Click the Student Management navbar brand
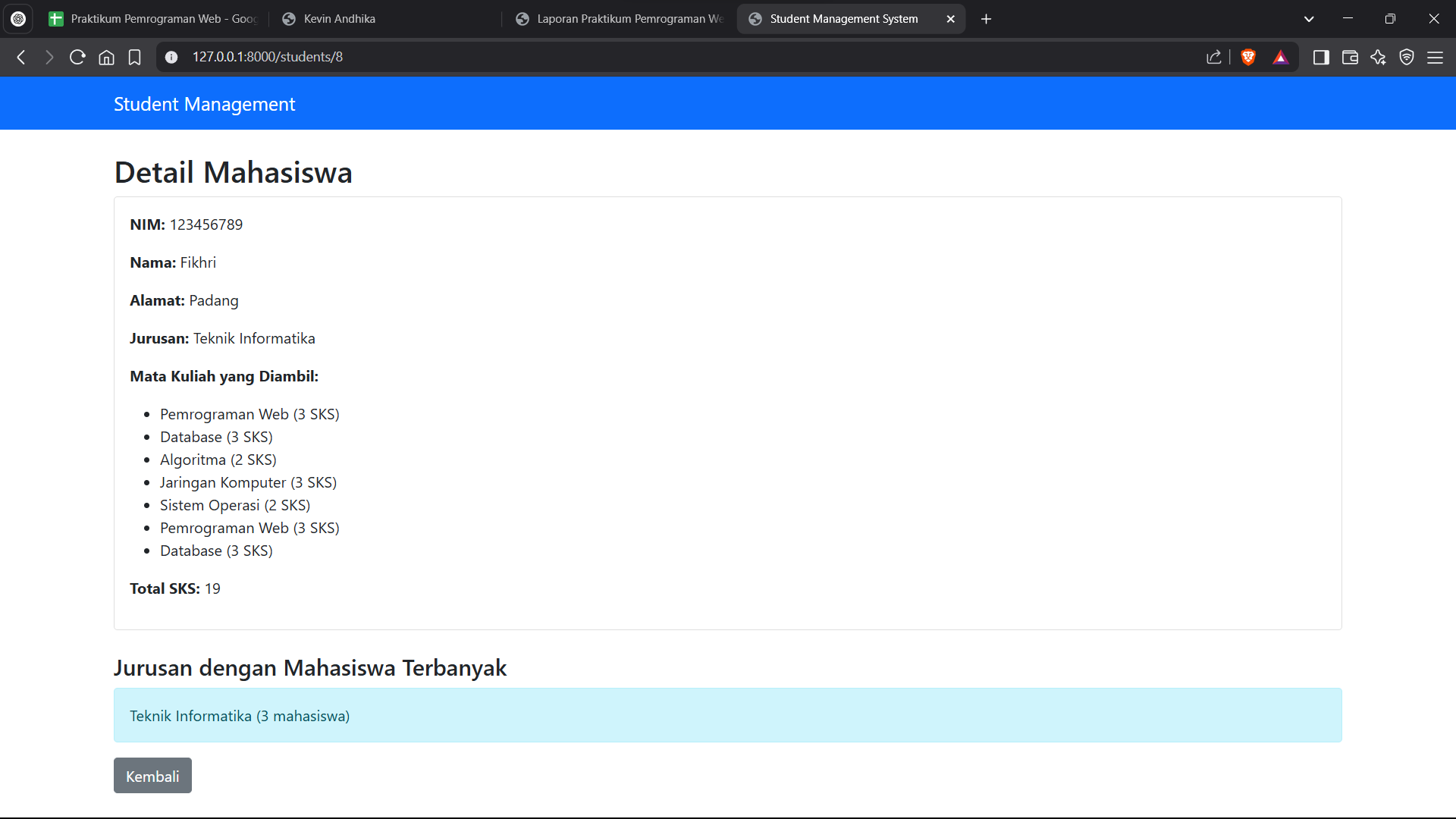This screenshot has width=1456, height=819. coord(204,104)
